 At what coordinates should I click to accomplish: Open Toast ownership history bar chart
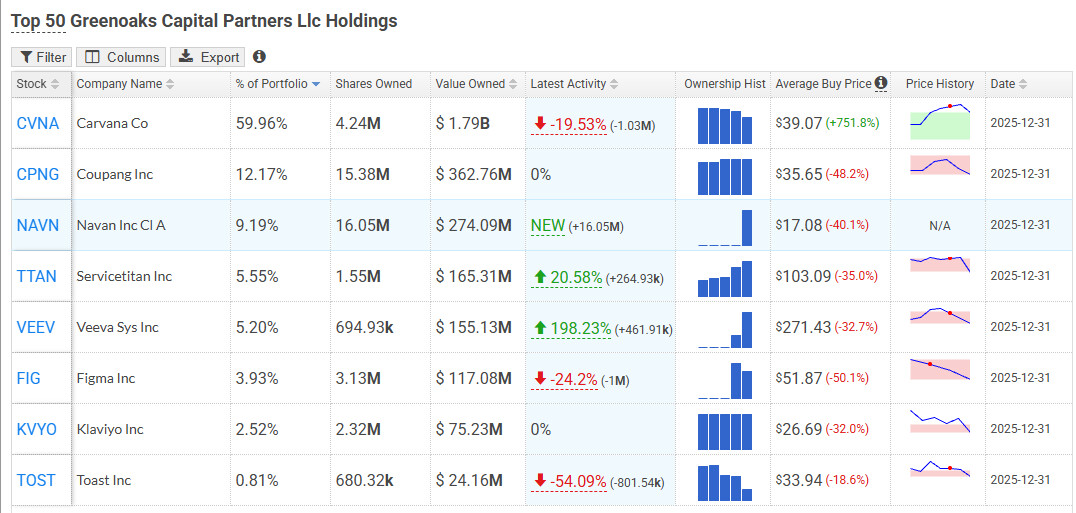[725, 483]
